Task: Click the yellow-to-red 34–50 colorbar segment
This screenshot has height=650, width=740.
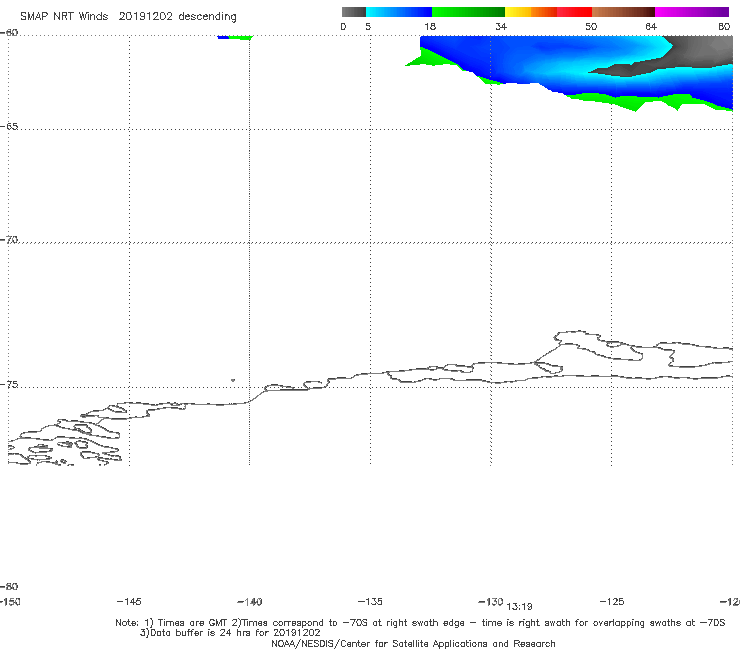Action: click(548, 12)
